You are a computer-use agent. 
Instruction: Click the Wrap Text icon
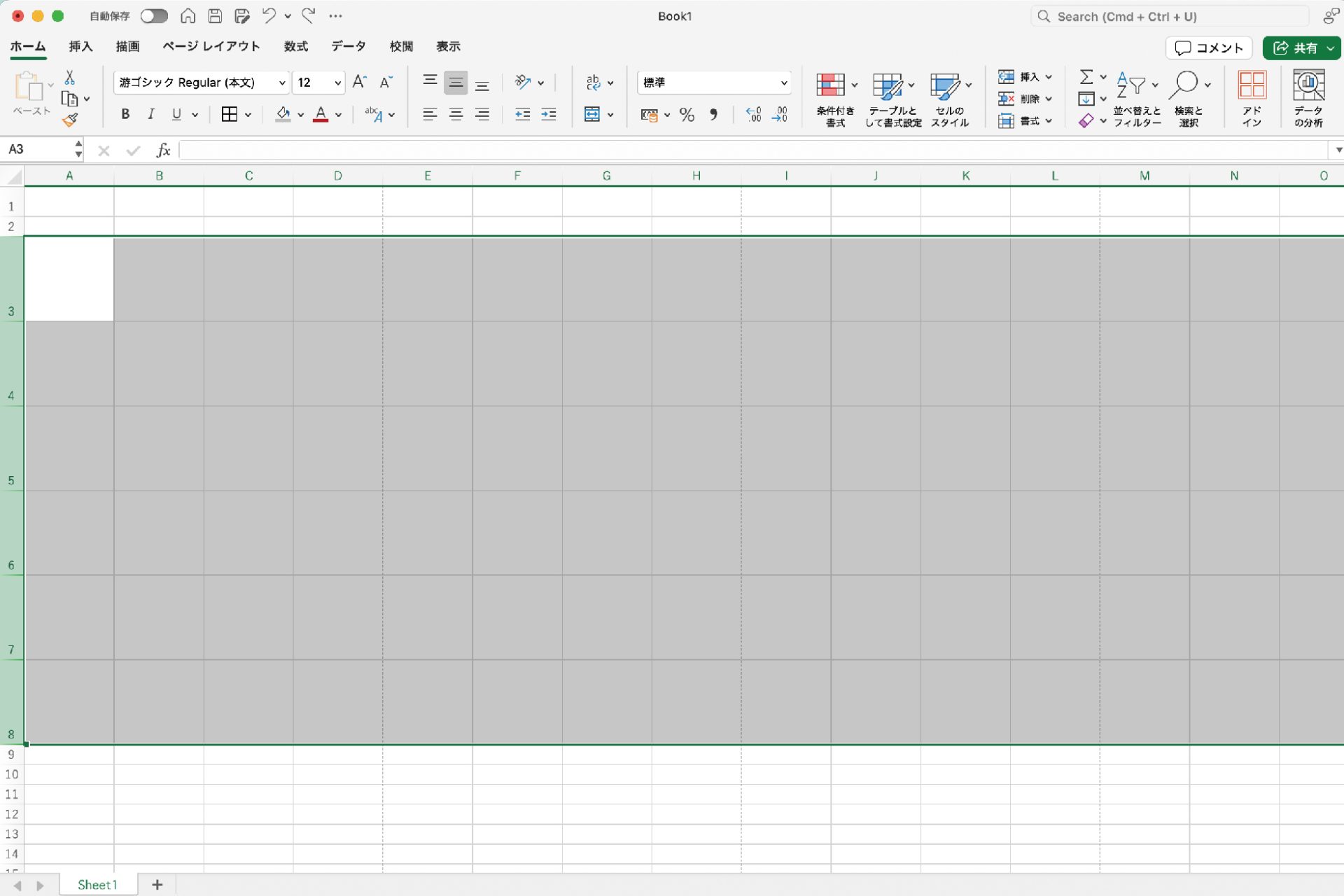594,82
